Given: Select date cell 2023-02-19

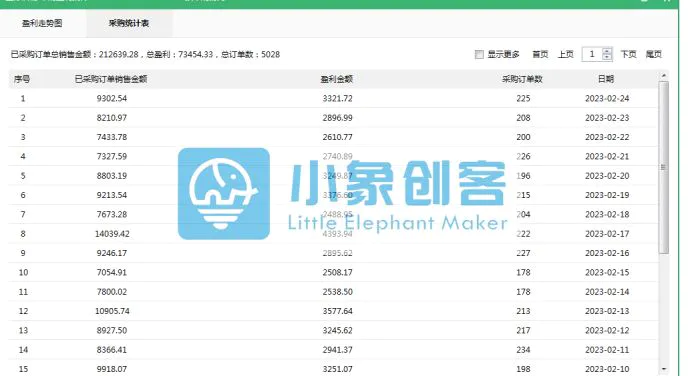Looking at the screenshot, I should pyautogui.click(x=607, y=195).
